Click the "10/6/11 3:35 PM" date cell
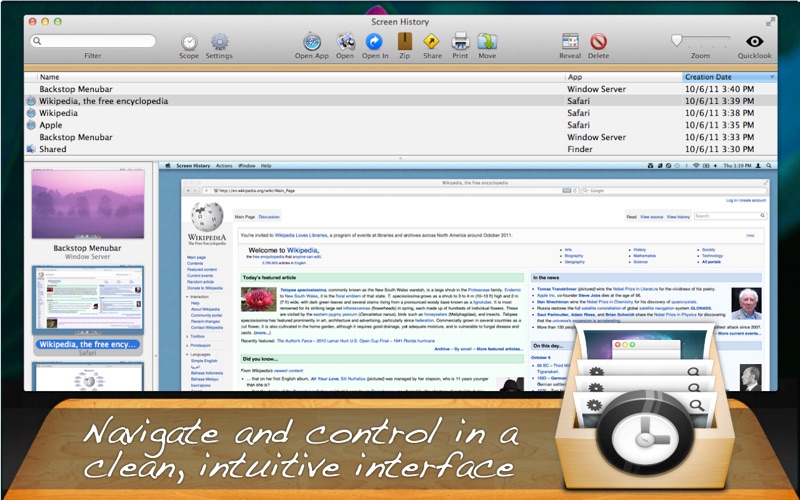Viewport: 800px width, 500px height. (719, 125)
